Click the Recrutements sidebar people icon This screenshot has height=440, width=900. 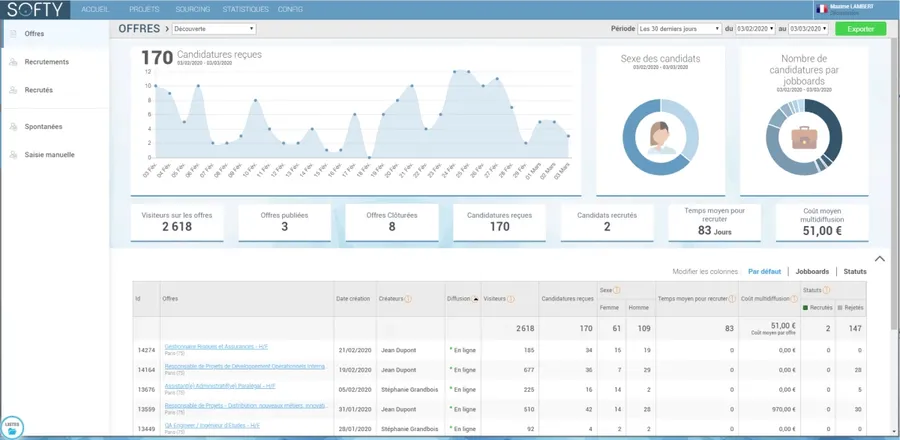click(12, 62)
